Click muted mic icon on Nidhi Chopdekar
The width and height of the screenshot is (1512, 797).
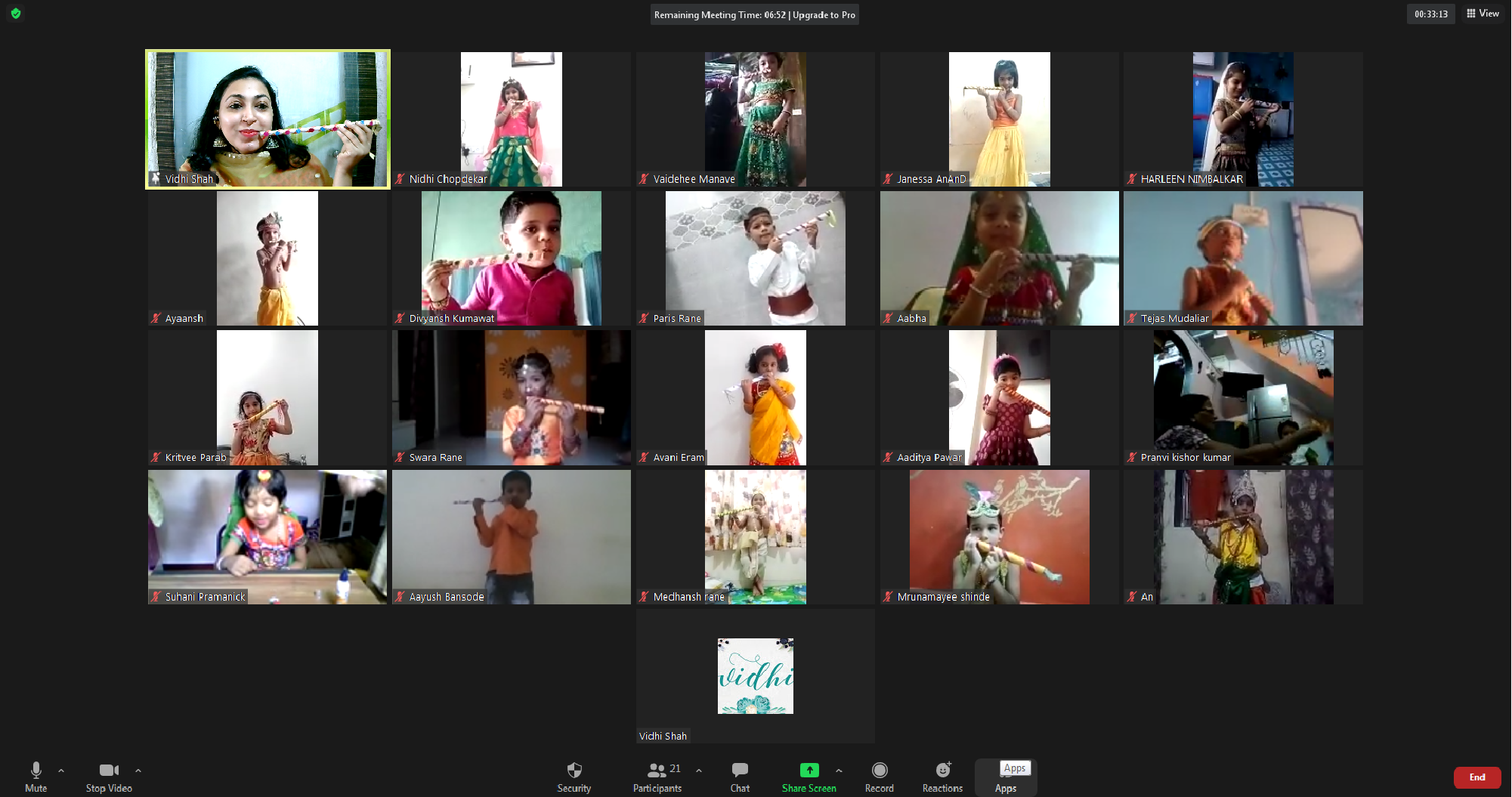coord(400,179)
